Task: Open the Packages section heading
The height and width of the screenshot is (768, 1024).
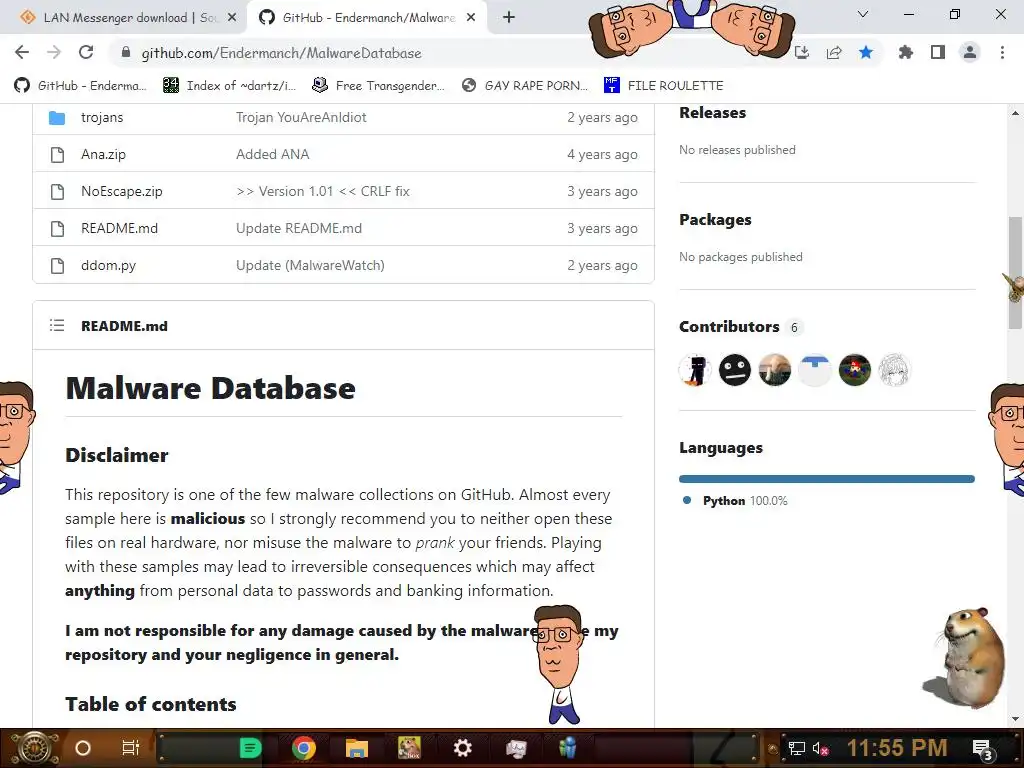Action: pyautogui.click(x=715, y=220)
